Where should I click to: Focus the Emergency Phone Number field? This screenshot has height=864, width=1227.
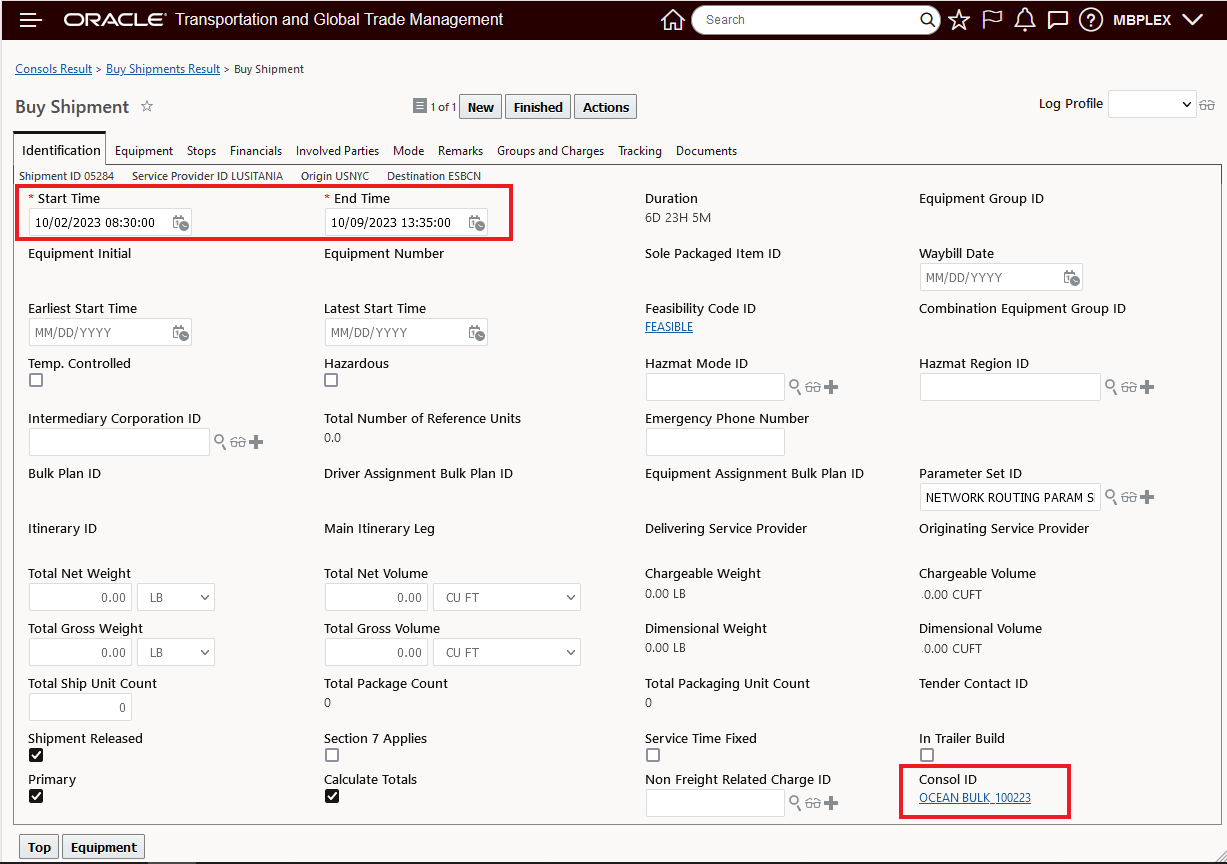coord(715,441)
